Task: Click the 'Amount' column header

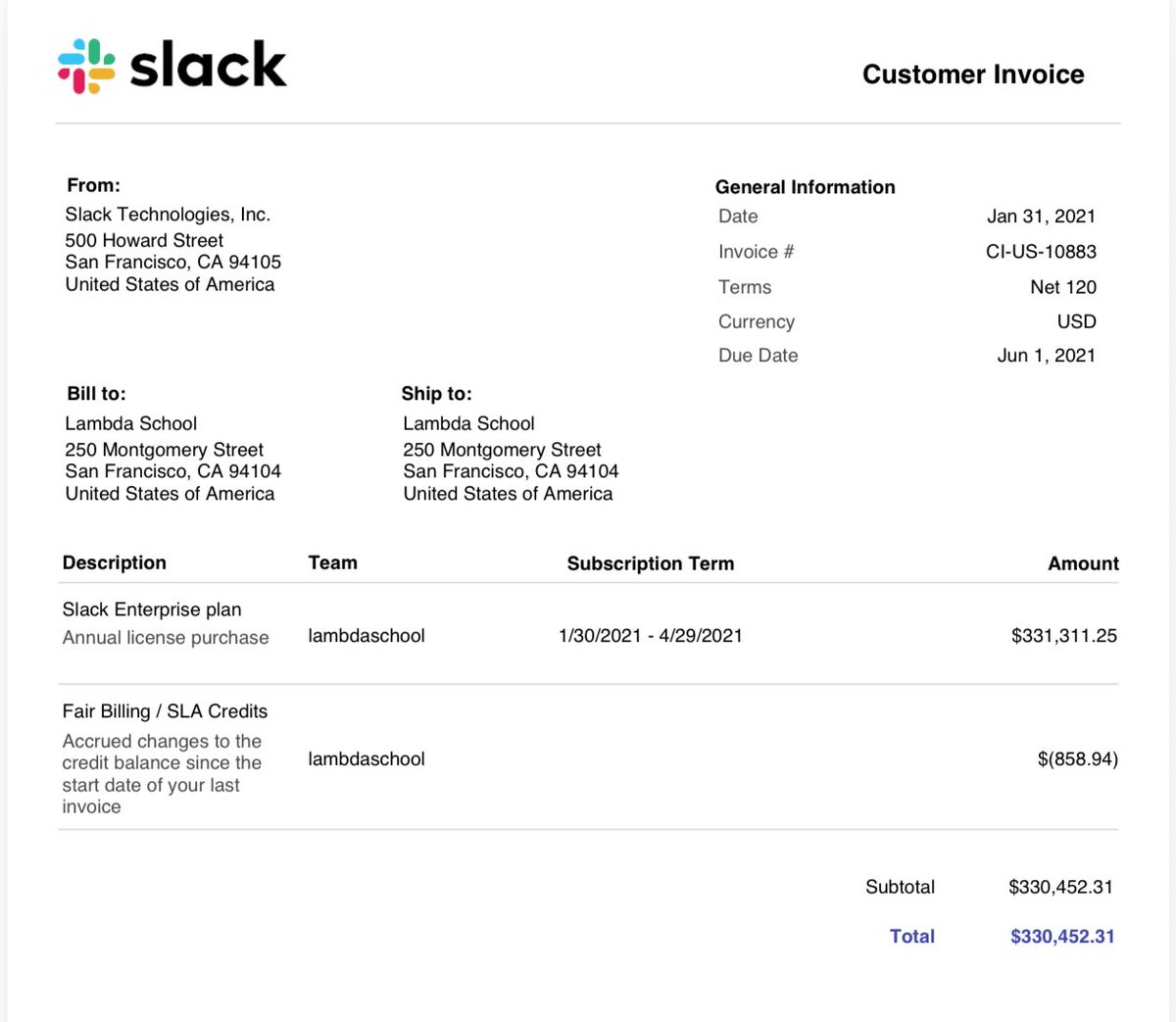Action: click(1083, 563)
